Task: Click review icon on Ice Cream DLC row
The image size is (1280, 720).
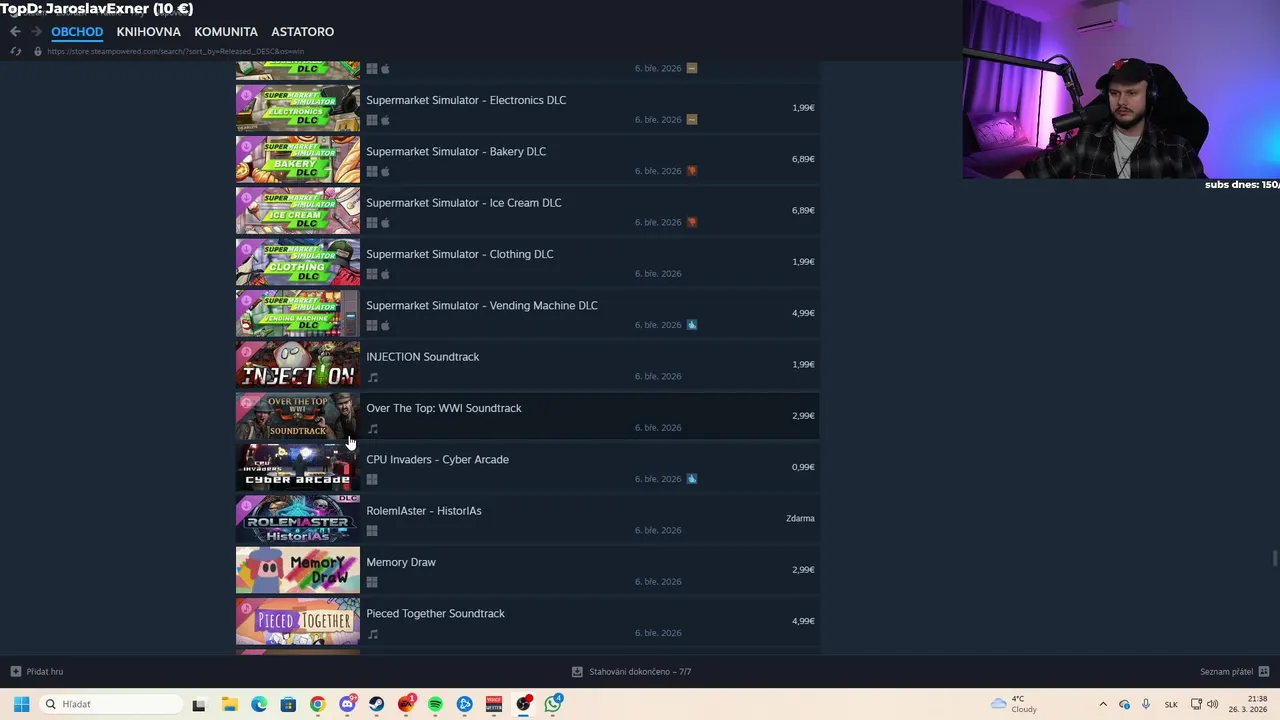Action: tap(691, 222)
